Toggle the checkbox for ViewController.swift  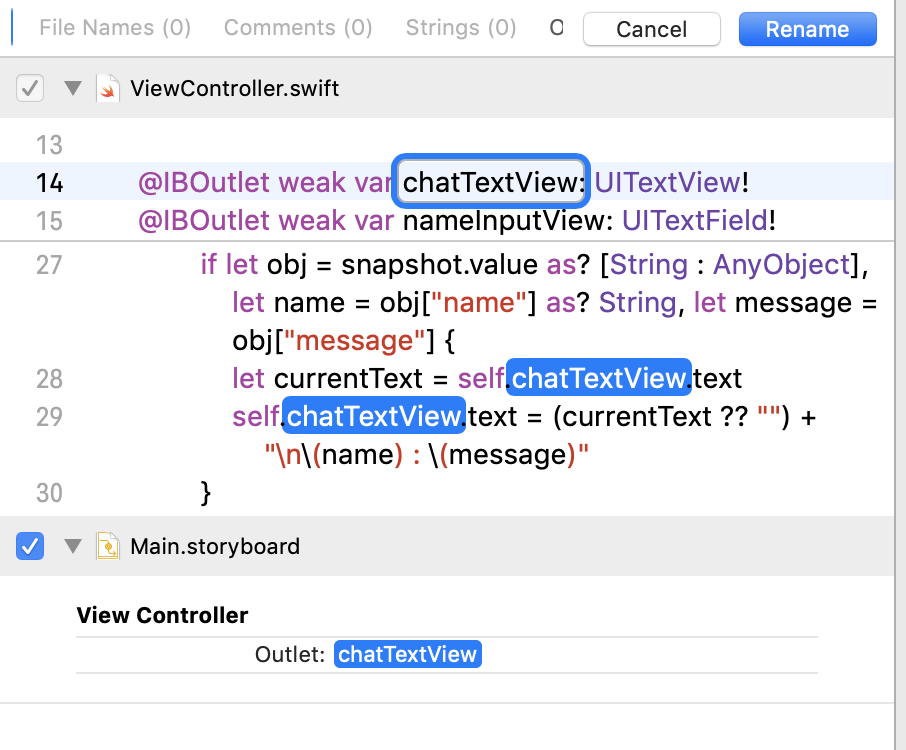30,88
